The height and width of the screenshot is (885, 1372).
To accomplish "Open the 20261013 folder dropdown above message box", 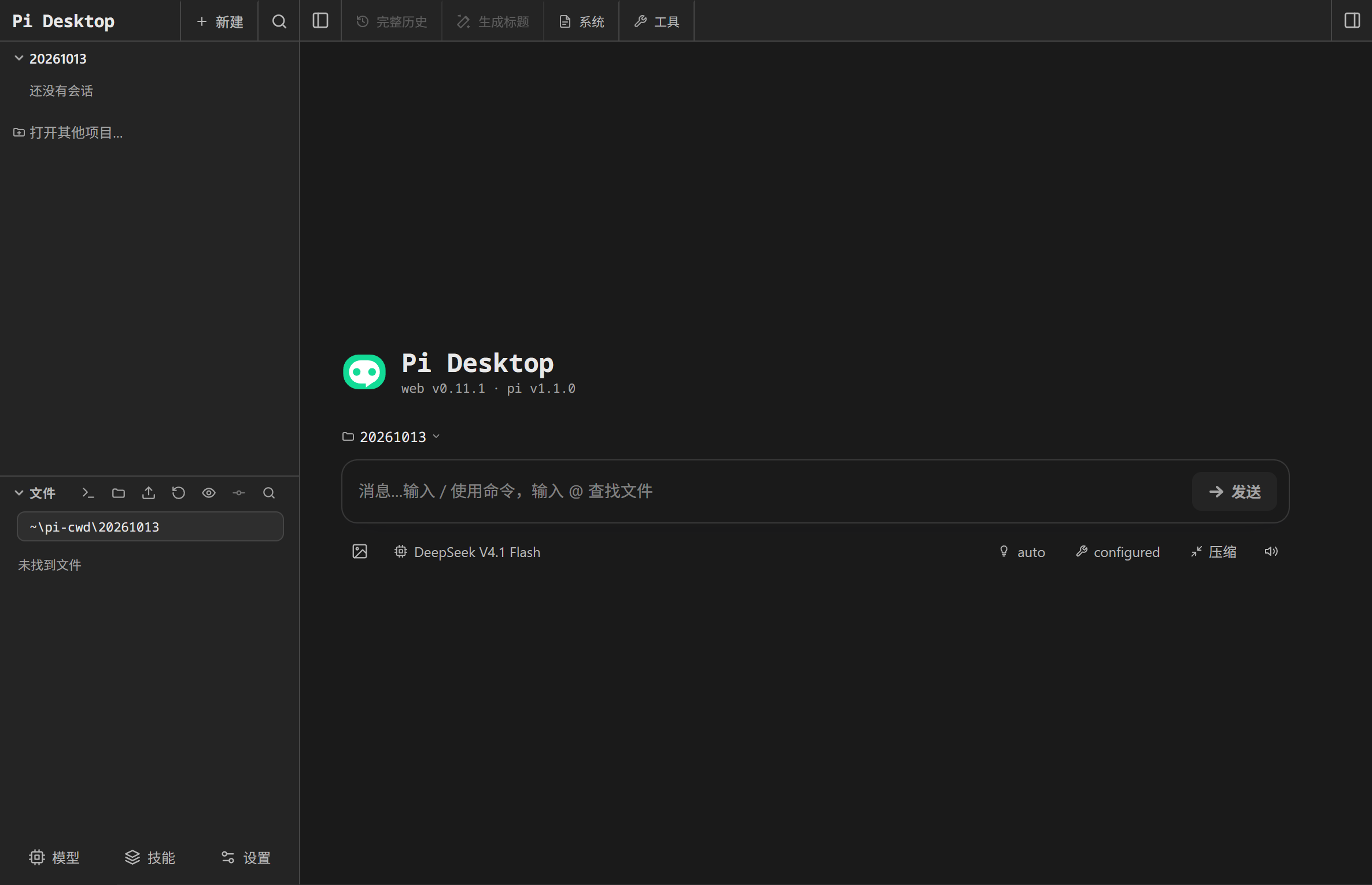I will pyautogui.click(x=392, y=437).
